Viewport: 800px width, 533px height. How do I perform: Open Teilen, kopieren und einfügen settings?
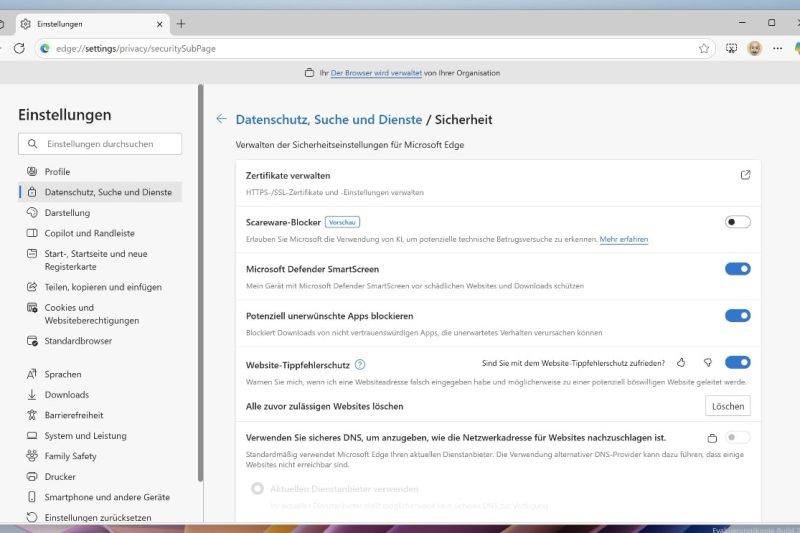(x=100, y=287)
